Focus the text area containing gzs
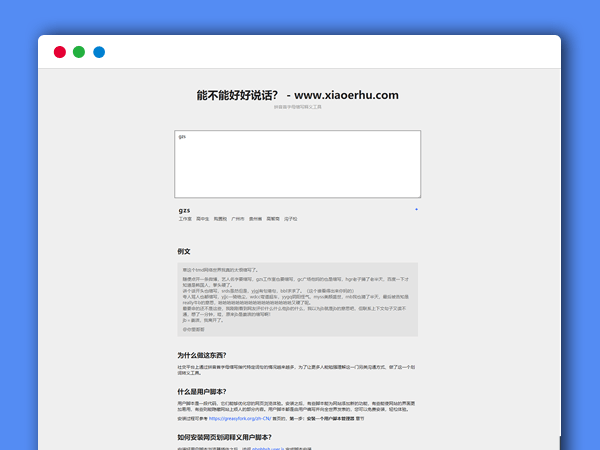The width and height of the screenshot is (600, 450). coord(297,165)
